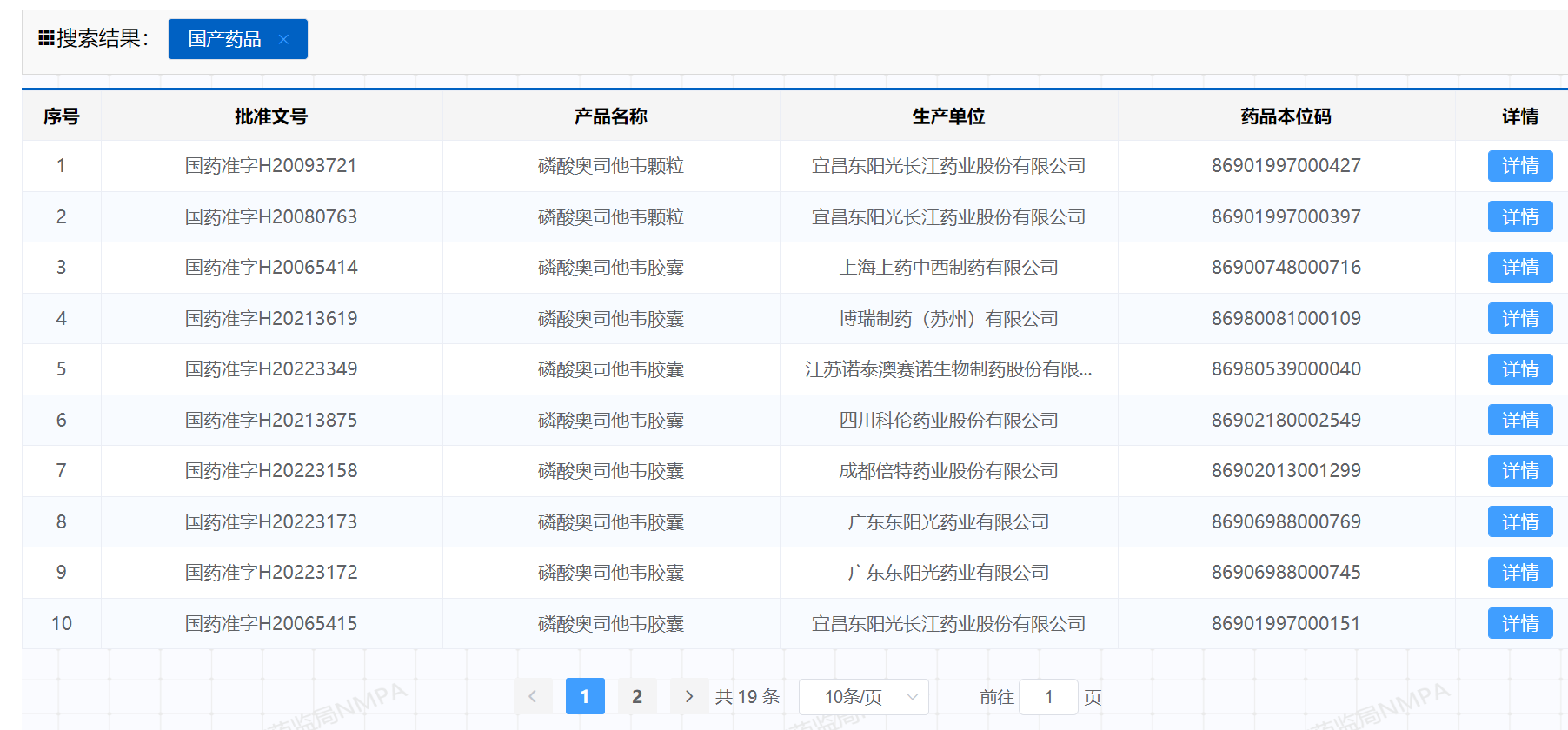Remove the 国产药品 filter tag
Viewport: 1568px width, 730px height.
(x=283, y=39)
